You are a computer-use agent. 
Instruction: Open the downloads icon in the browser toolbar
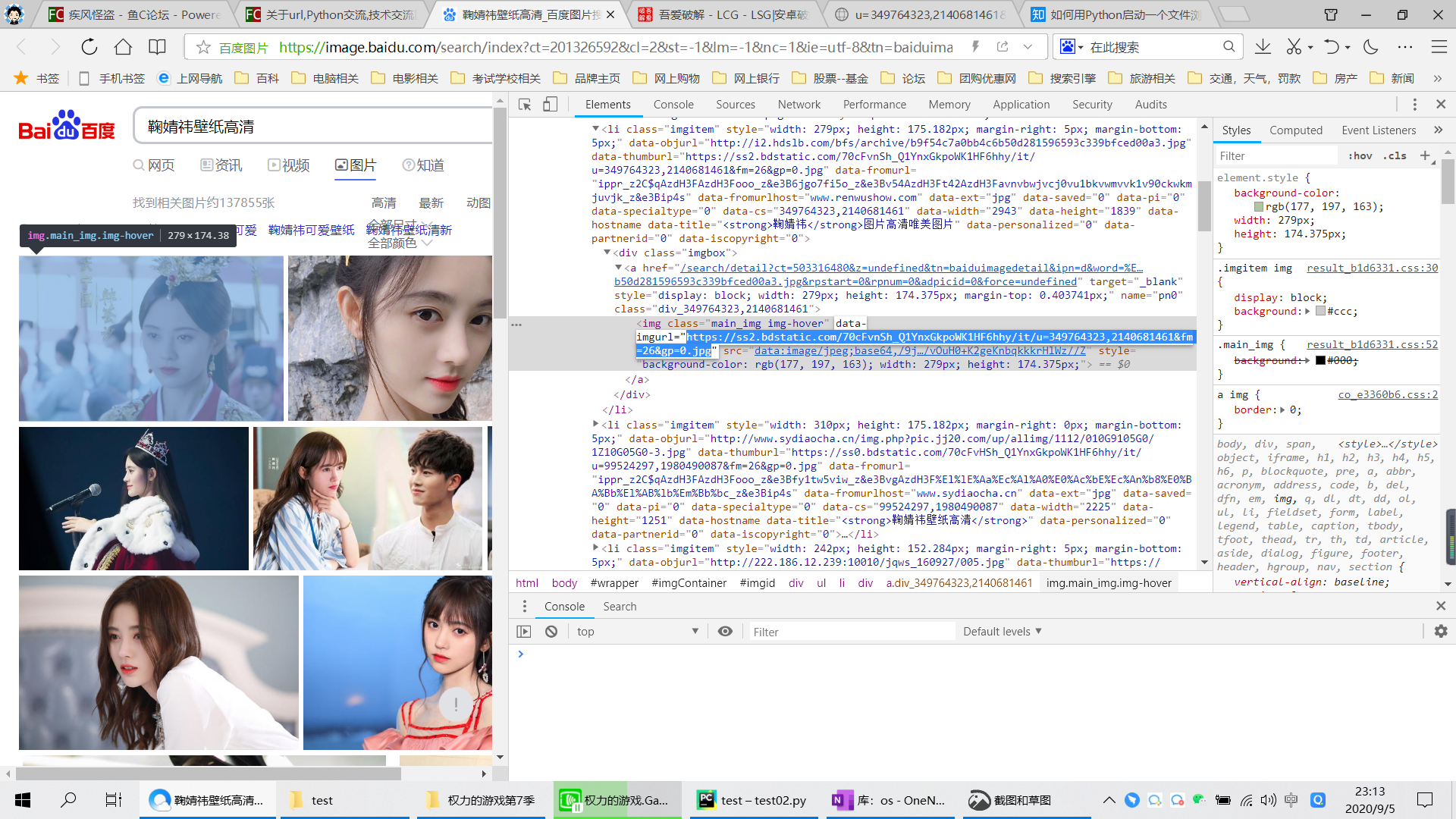[1263, 47]
